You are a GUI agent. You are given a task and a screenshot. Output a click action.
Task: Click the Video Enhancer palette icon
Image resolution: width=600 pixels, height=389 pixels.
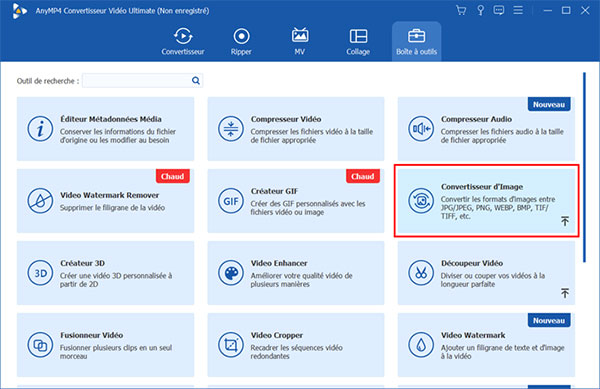pos(231,273)
